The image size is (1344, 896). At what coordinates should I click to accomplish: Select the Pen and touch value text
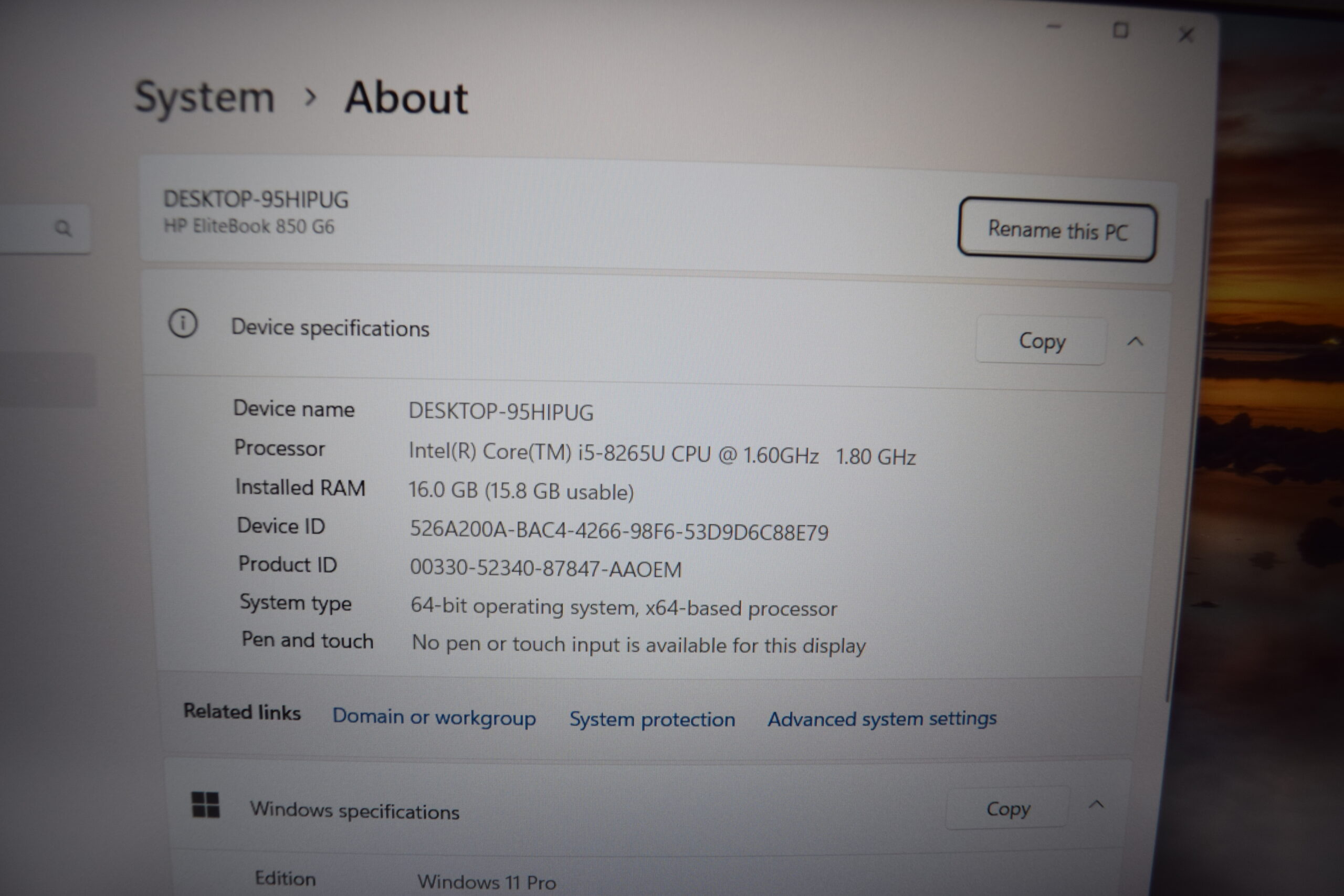(638, 645)
